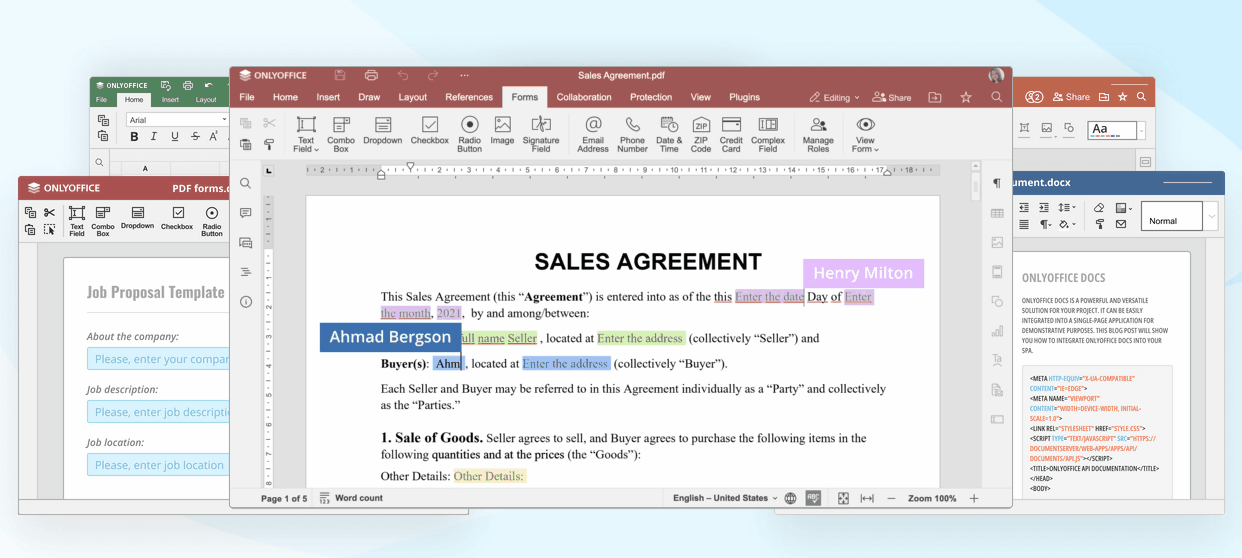Screen dimensions: 1242x558
Task: Mark document as favorite with star icon
Action: click(965, 97)
